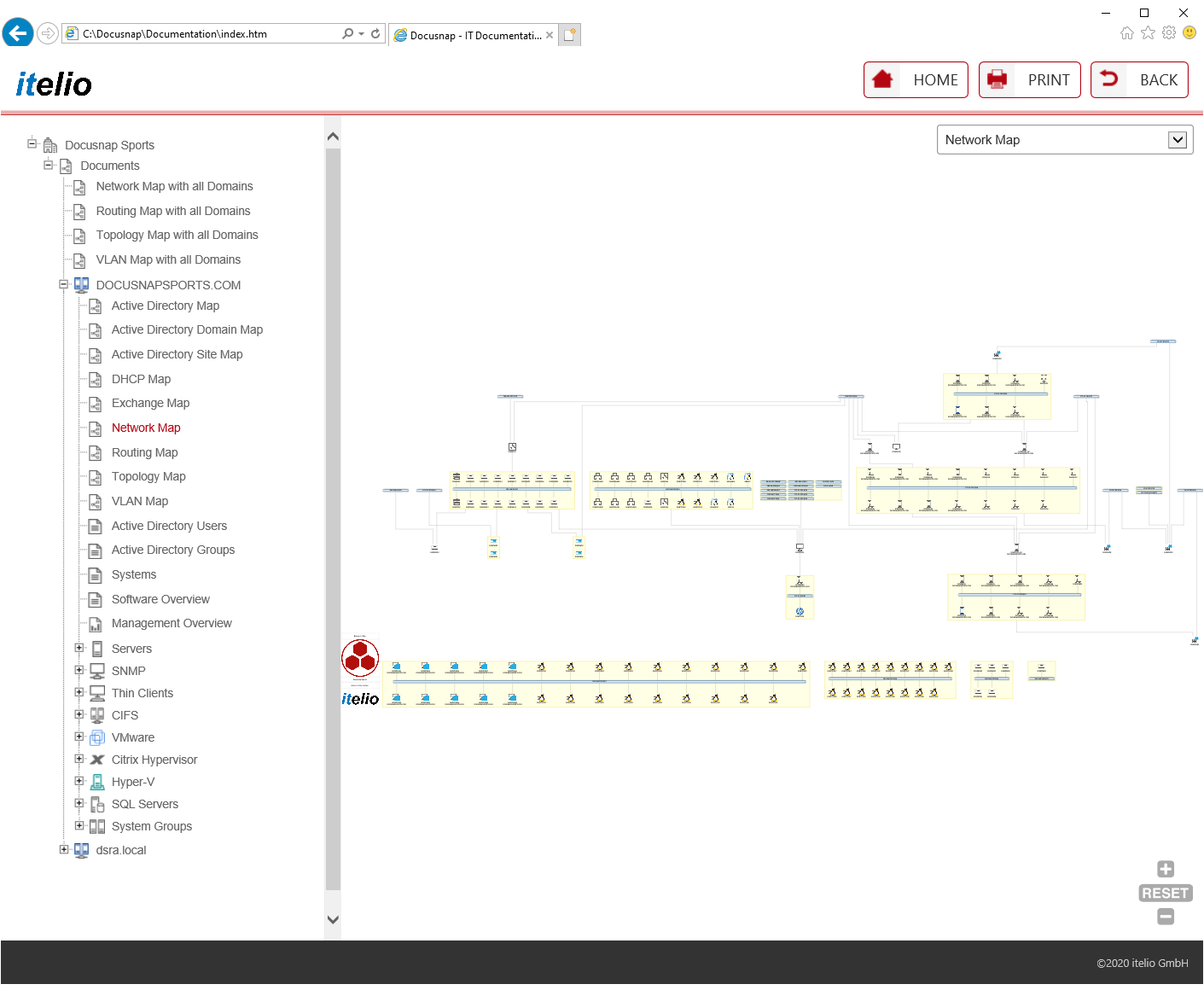Viewport: 1204px width, 990px height.
Task: Expand the System Groups tree node
Action: click(79, 825)
